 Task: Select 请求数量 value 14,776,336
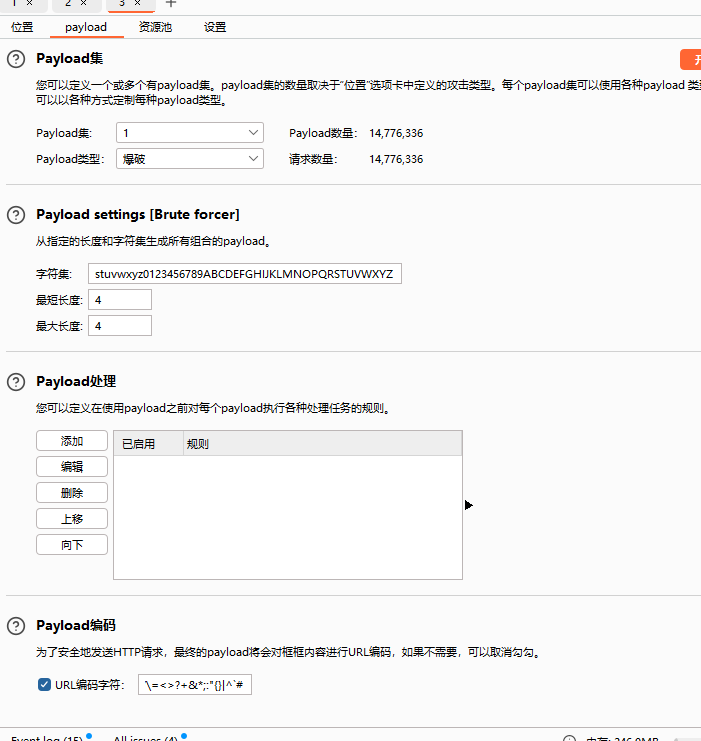pyautogui.click(x=396, y=159)
